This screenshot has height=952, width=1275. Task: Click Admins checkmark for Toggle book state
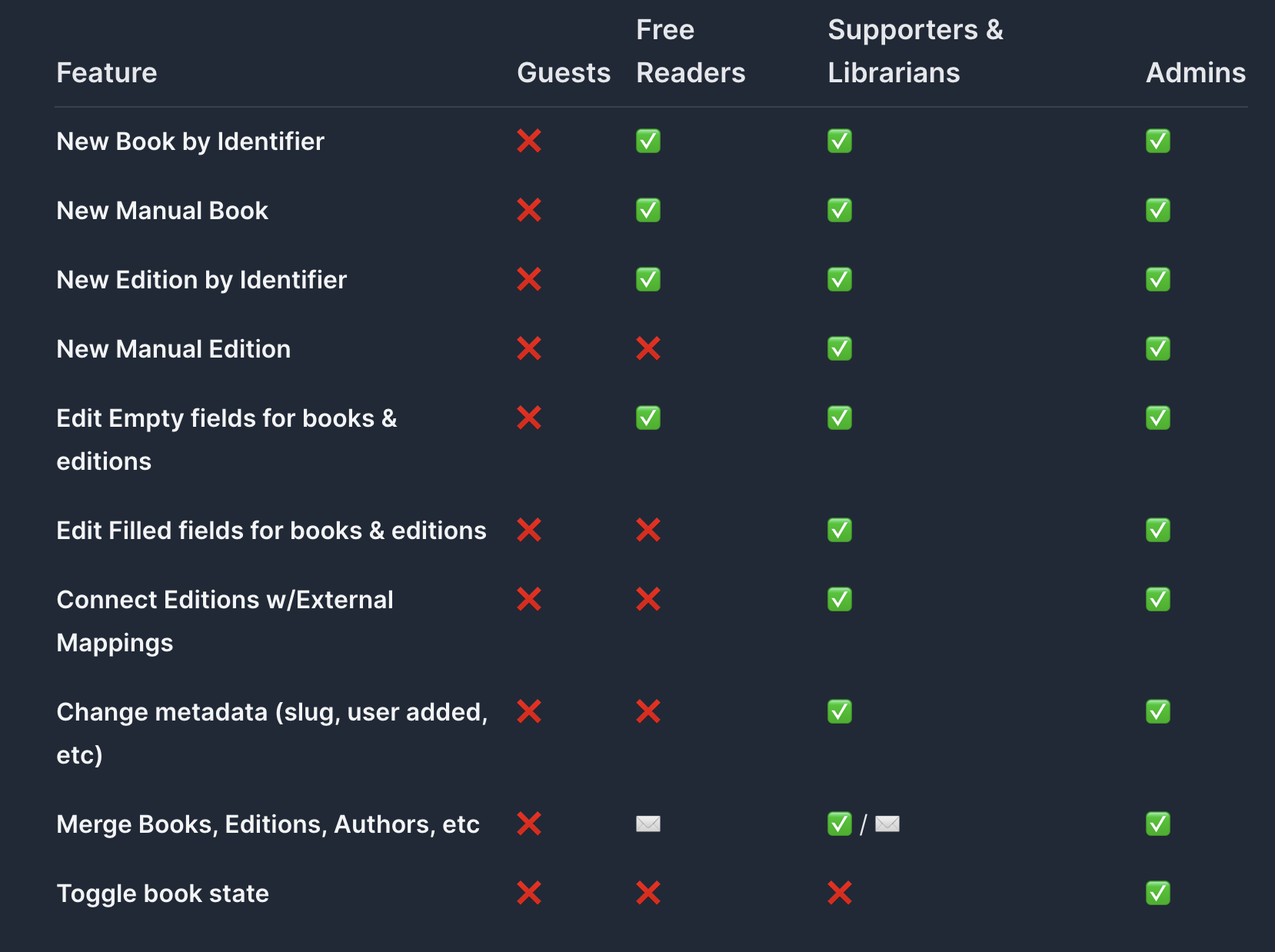1158,894
